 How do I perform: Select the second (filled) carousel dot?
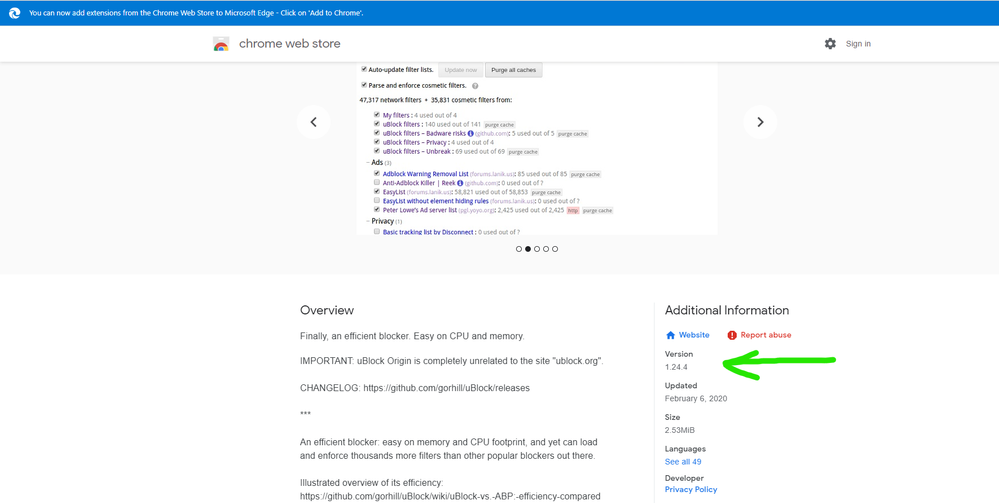528,249
